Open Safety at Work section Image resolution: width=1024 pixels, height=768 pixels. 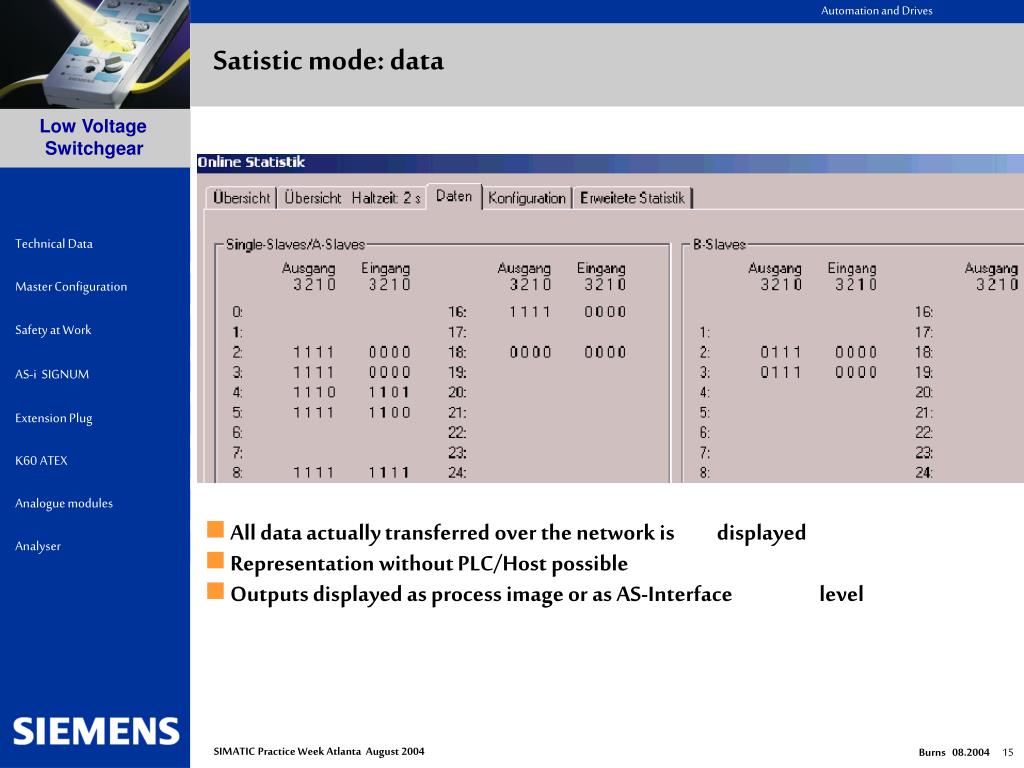point(53,330)
